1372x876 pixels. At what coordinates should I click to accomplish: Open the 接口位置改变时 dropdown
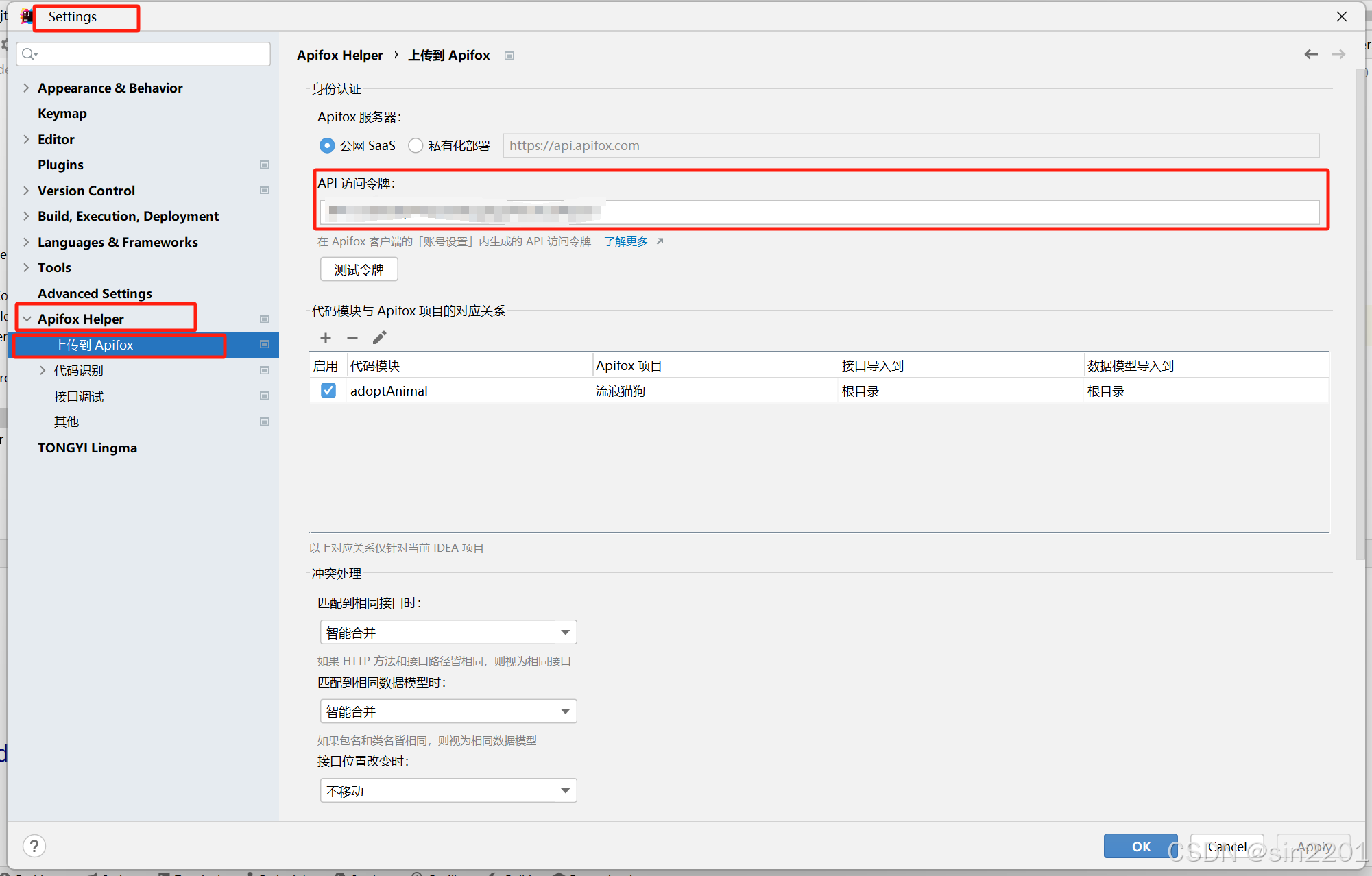(448, 790)
